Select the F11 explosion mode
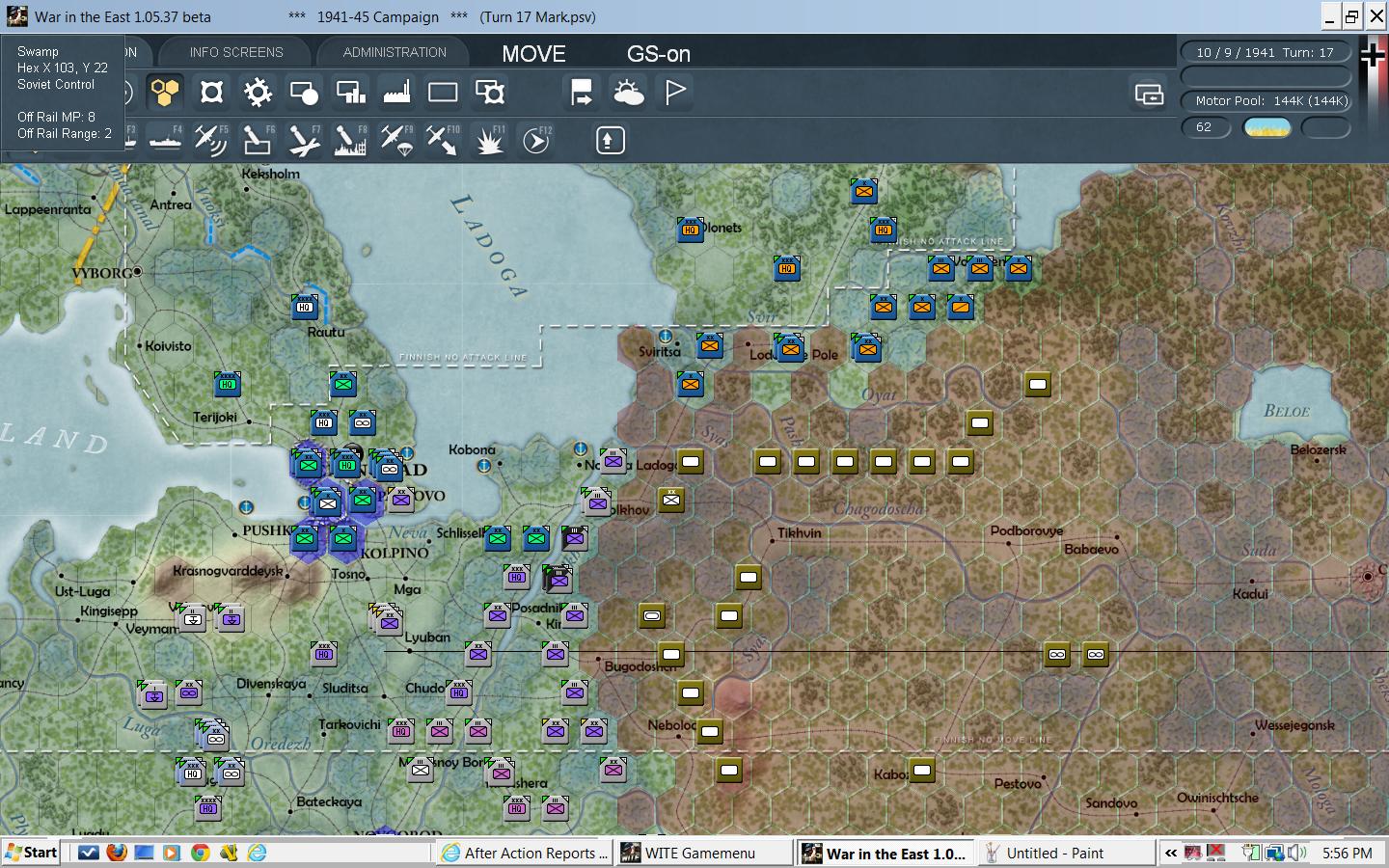Image resolution: width=1389 pixels, height=868 pixels. pos(490,141)
